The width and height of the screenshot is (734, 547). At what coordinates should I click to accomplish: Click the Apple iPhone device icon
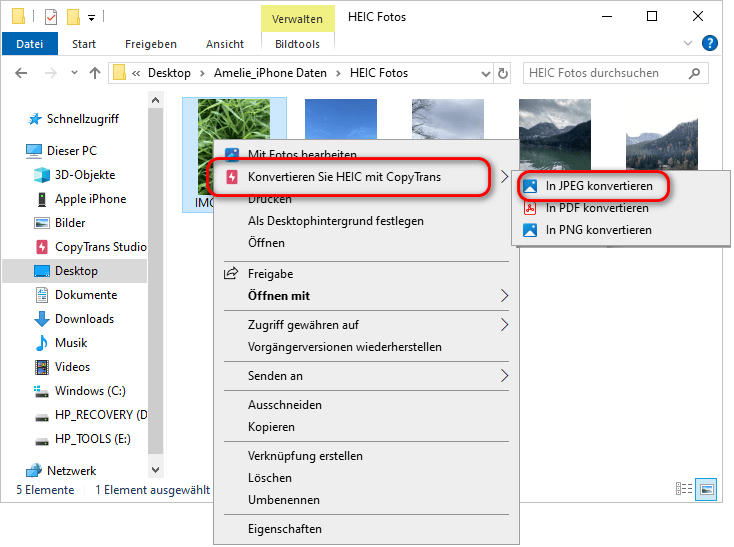click(x=42, y=199)
